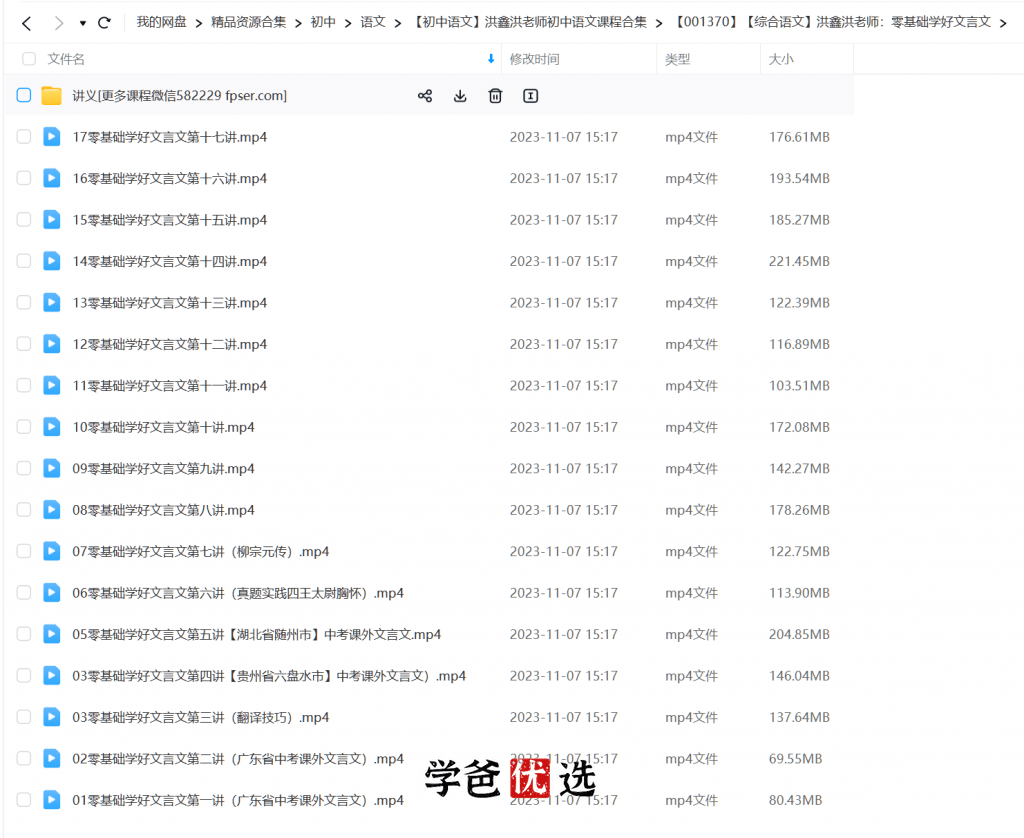Expand chevron after 初中 breadcrumb
This screenshot has width=1024, height=838.
point(348,24)
